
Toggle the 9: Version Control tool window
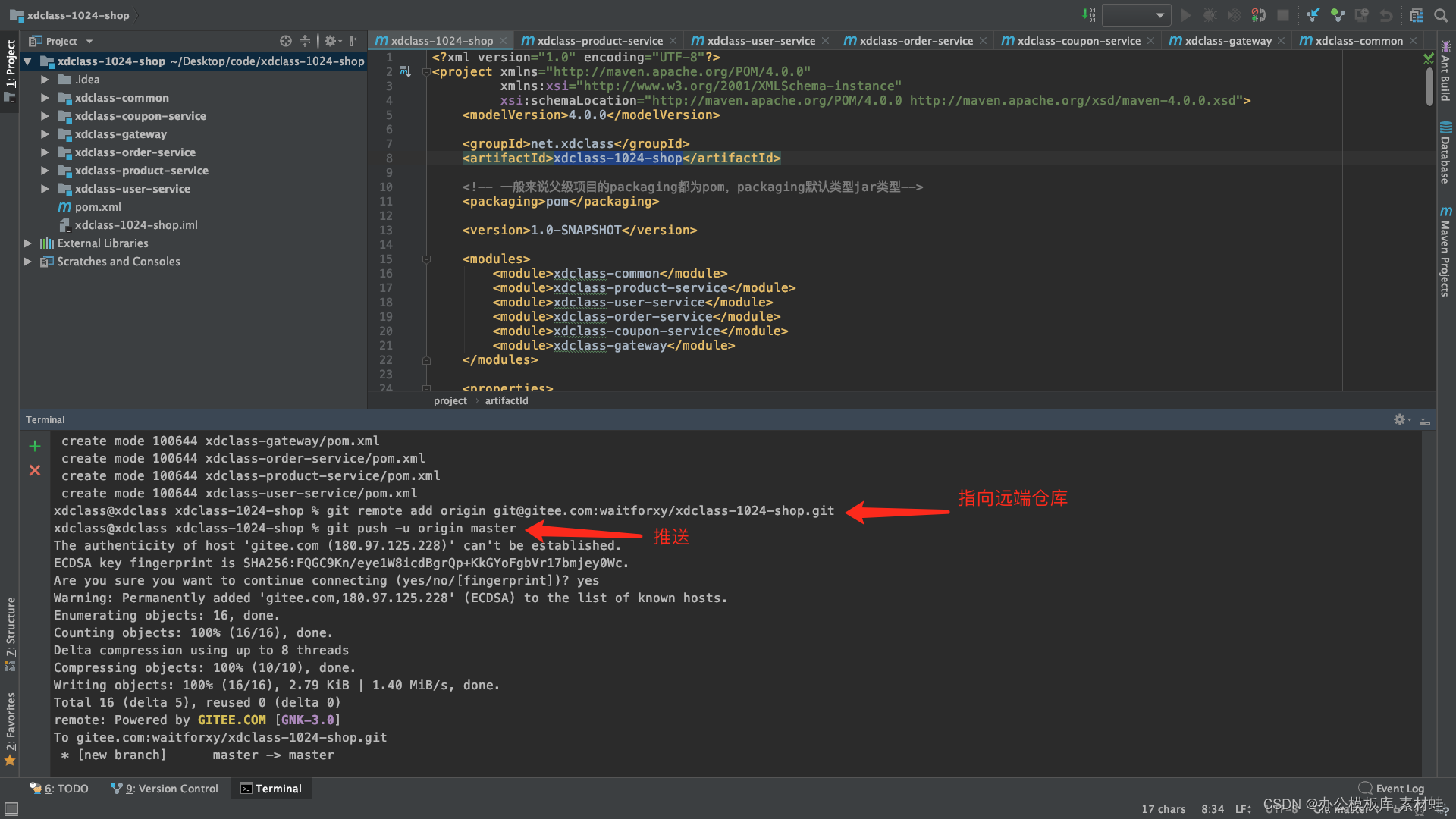(x=165, y=789)
